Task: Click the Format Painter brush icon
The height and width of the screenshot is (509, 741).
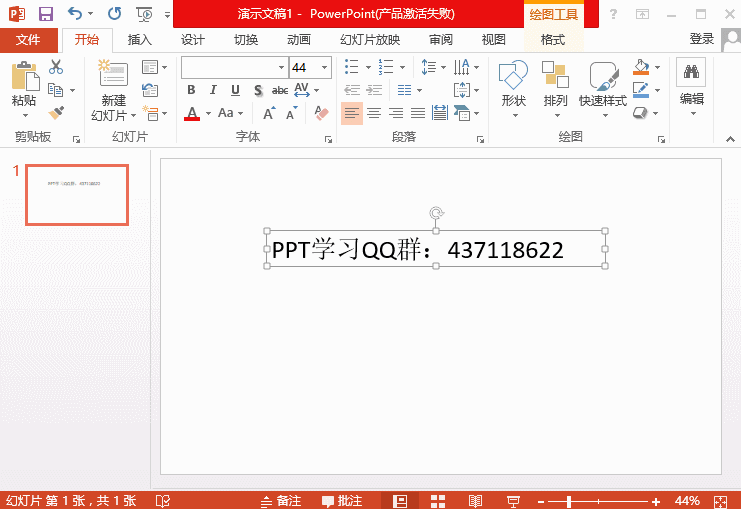Action: pos(56,112)
